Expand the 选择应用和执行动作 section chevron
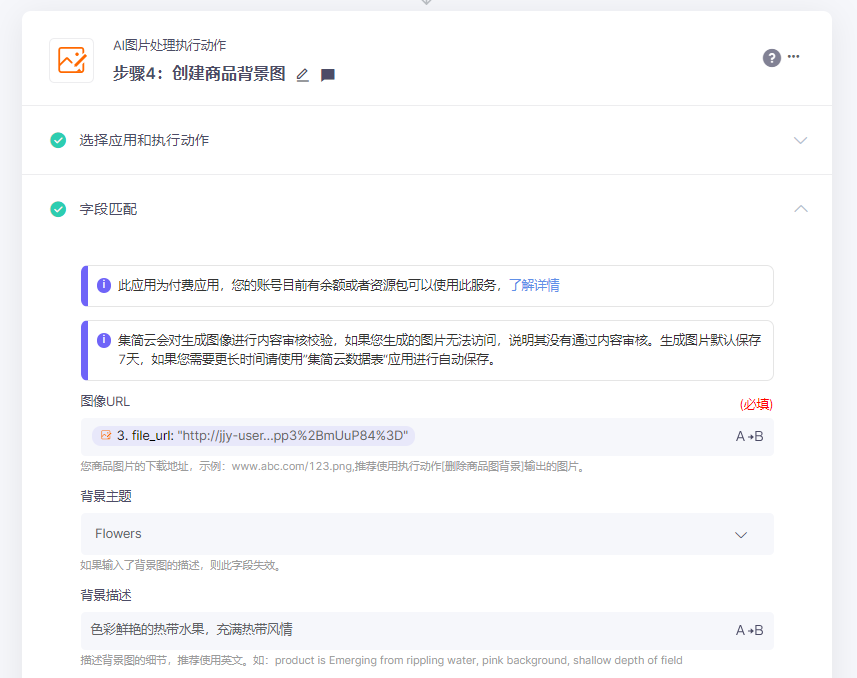 (x=800, y=141)
